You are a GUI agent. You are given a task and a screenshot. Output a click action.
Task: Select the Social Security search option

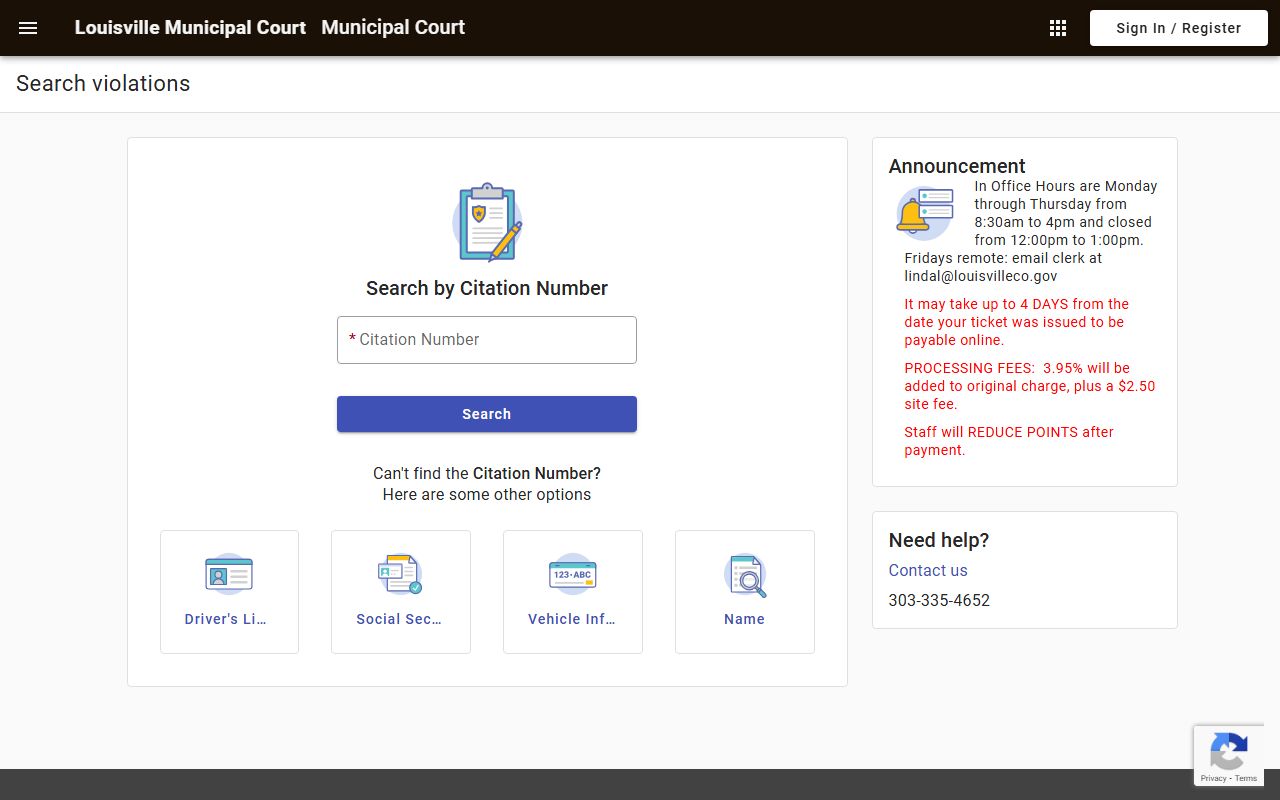point(401,592)
